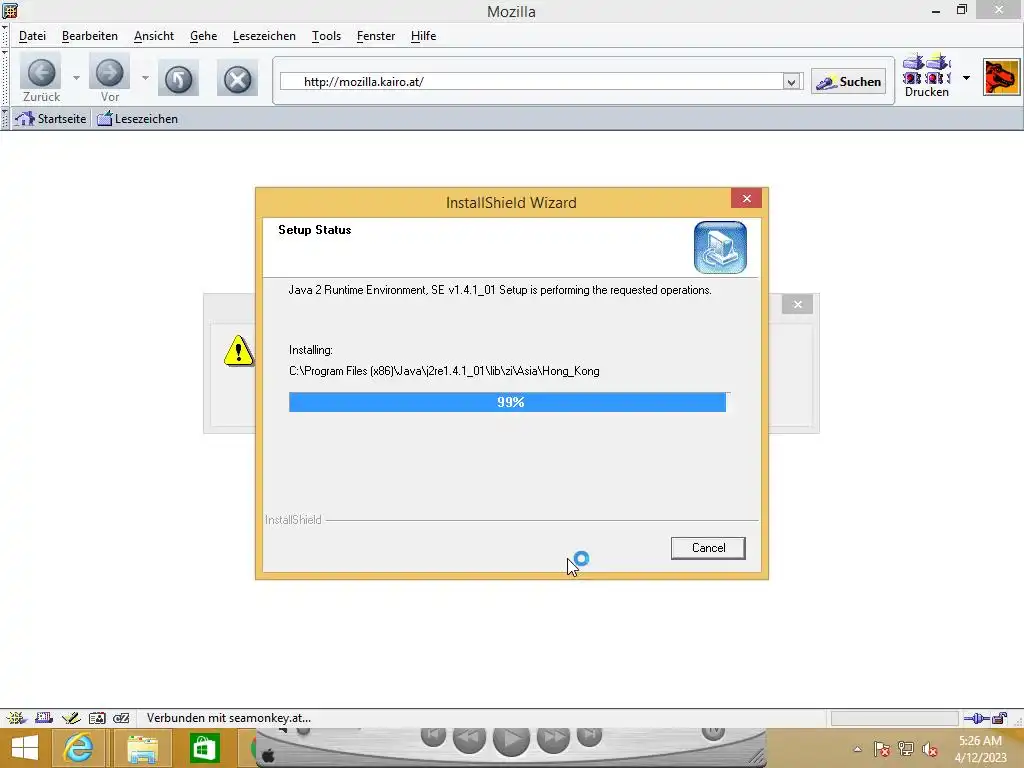The width and height of the screenshot is (1024, 768).
Task: Click the Navigator icon in status bar
Action: pos(16,718)
